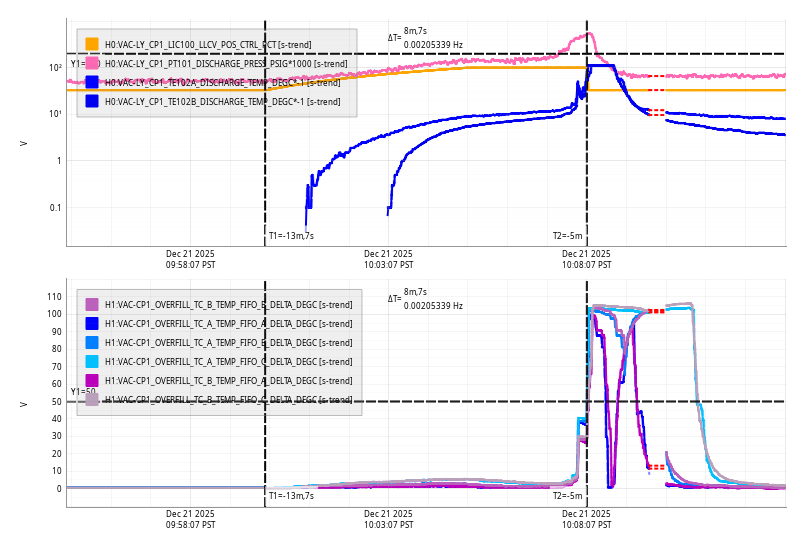The image size is (804, 551).
Task: Select the T2=-5m cursor label in top plot
Action: [x=567, y=236]
